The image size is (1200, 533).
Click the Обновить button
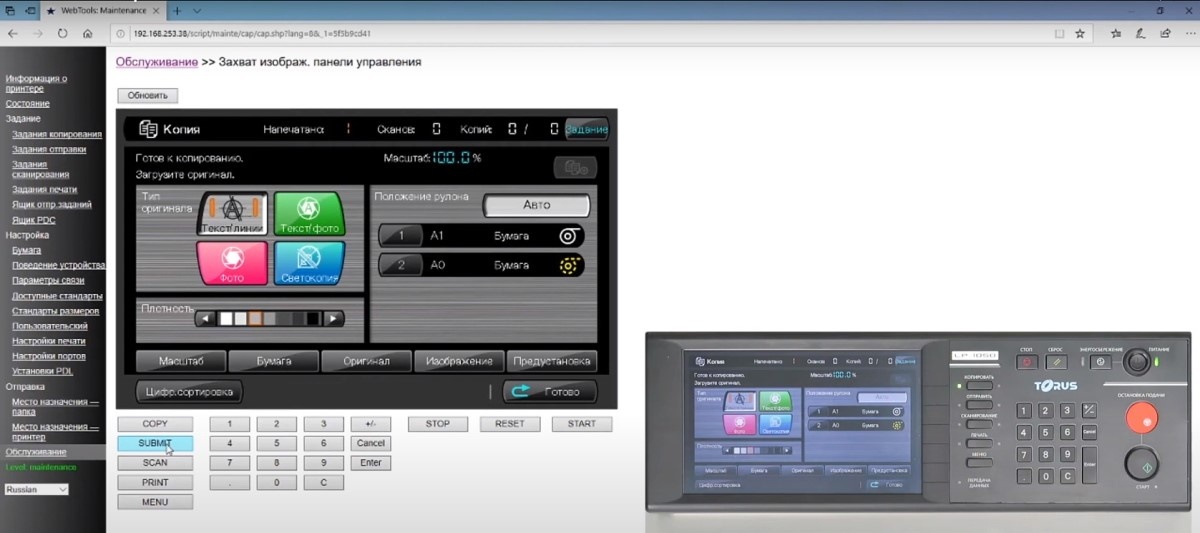pos(147,96)
